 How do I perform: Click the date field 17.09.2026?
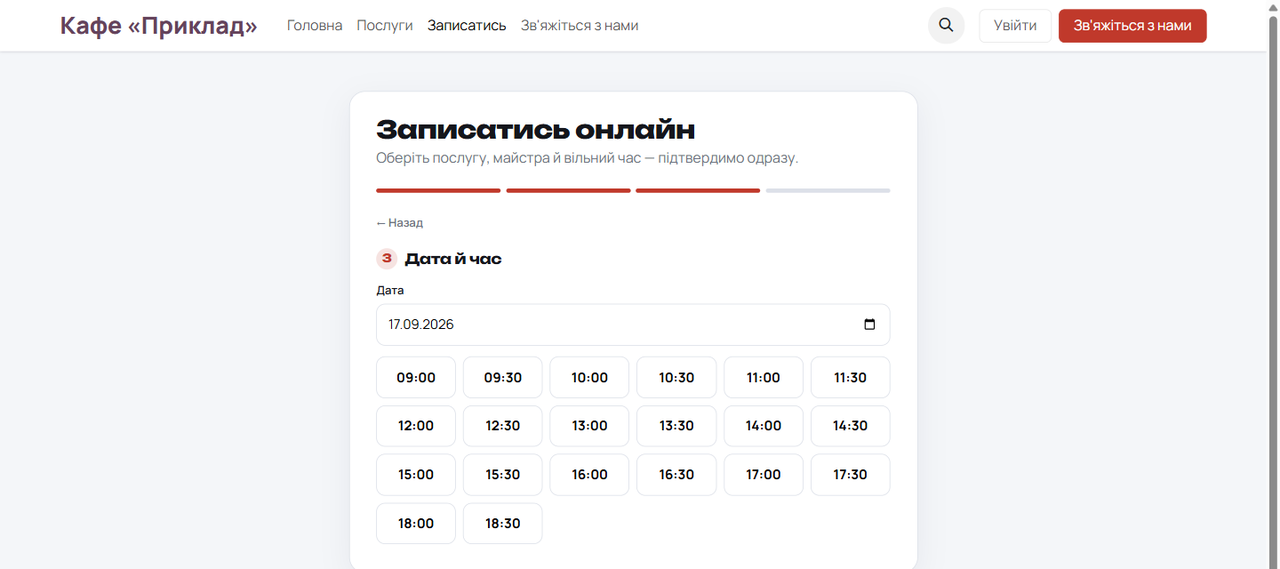633,325
